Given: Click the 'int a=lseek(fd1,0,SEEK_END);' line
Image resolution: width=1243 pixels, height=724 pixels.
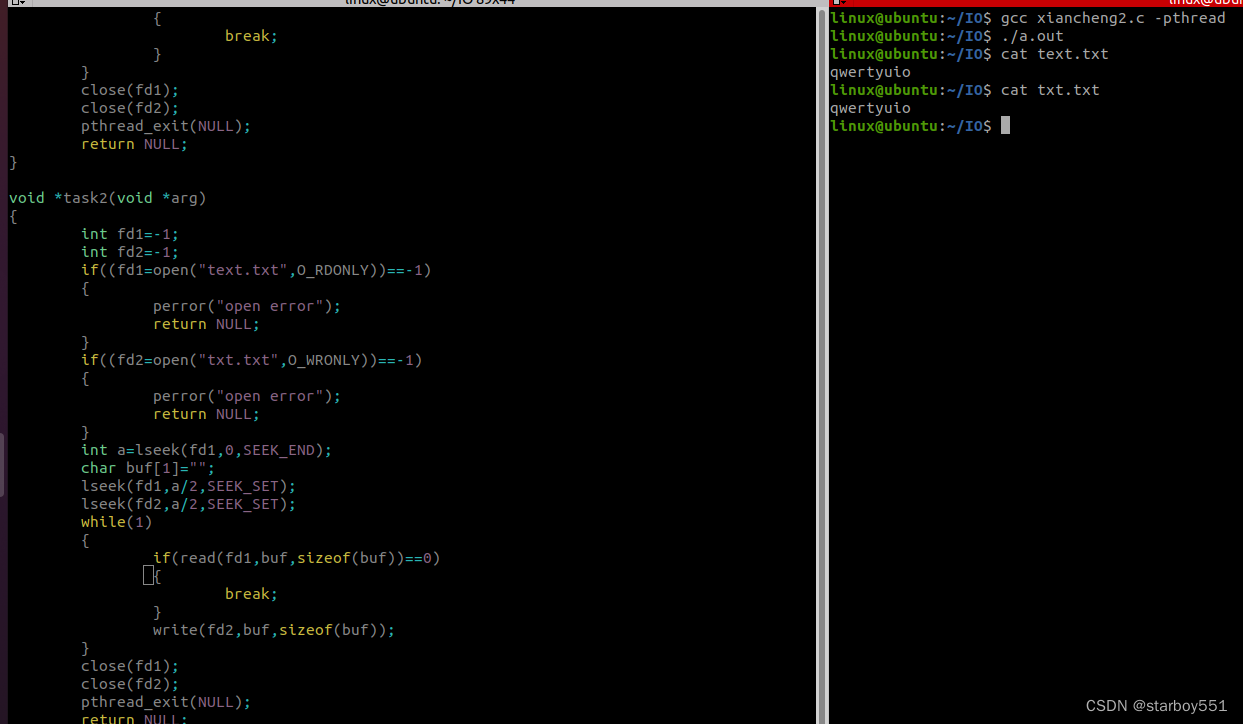Looking at the screenshot, I should pos(206,450).
